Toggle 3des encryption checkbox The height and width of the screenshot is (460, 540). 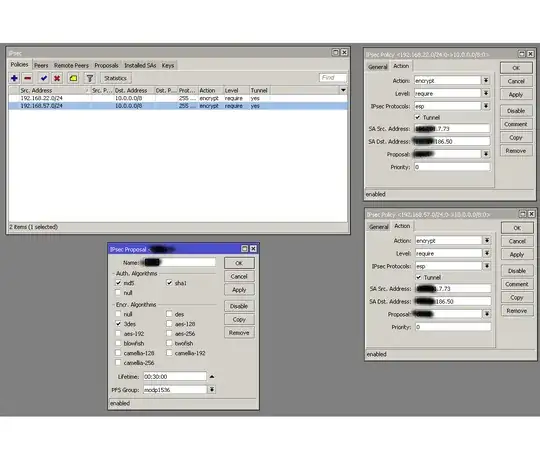pos(118,324)
